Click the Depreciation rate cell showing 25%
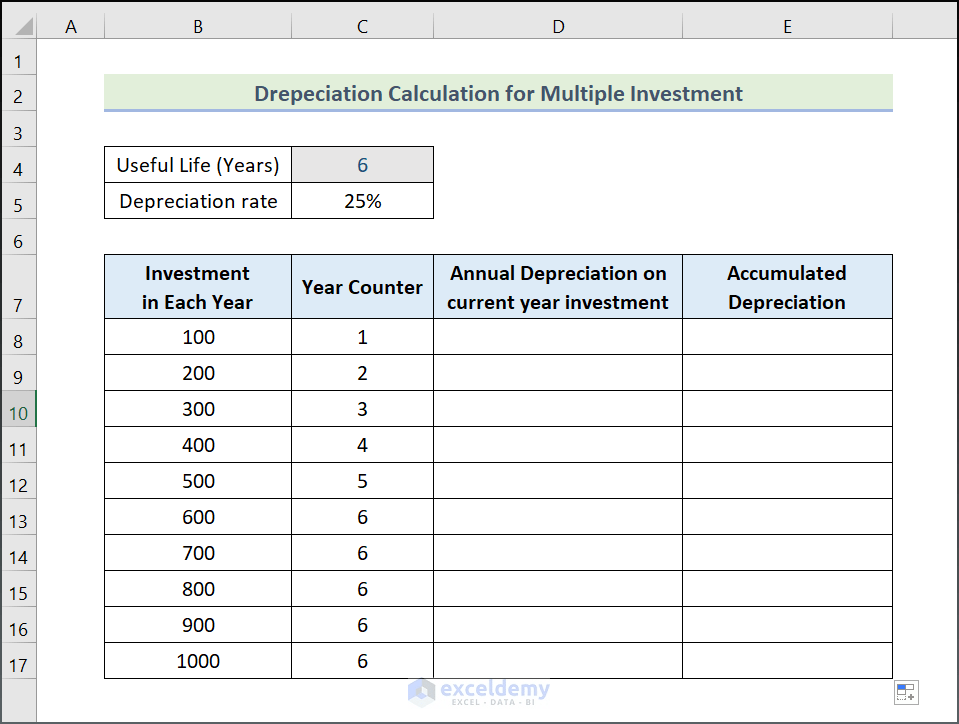The width and height of the screenshot is (959, 724). (361, 200)
